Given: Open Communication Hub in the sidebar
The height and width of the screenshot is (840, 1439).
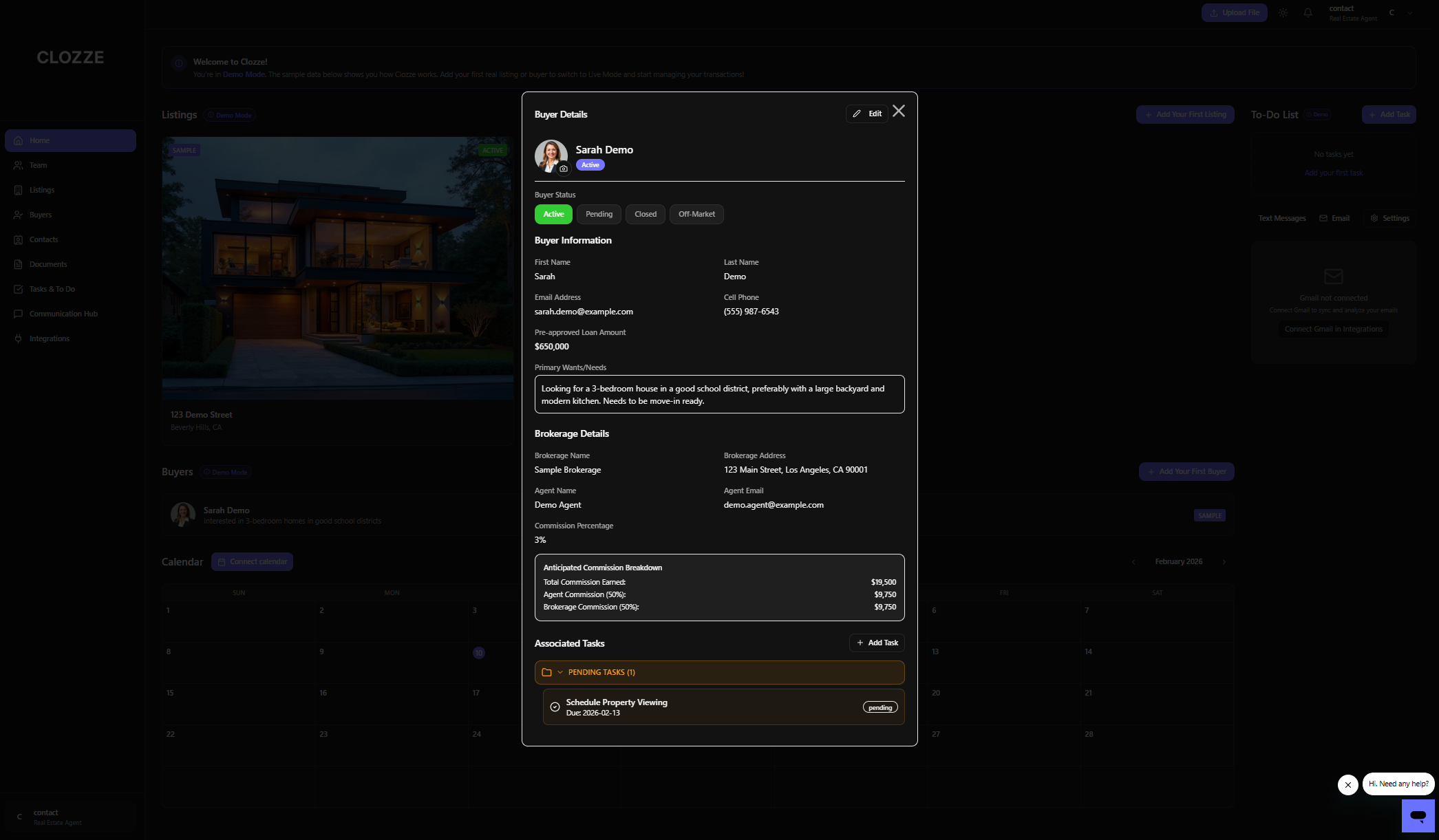Looking at the screenshot, I should coord(63,314).
